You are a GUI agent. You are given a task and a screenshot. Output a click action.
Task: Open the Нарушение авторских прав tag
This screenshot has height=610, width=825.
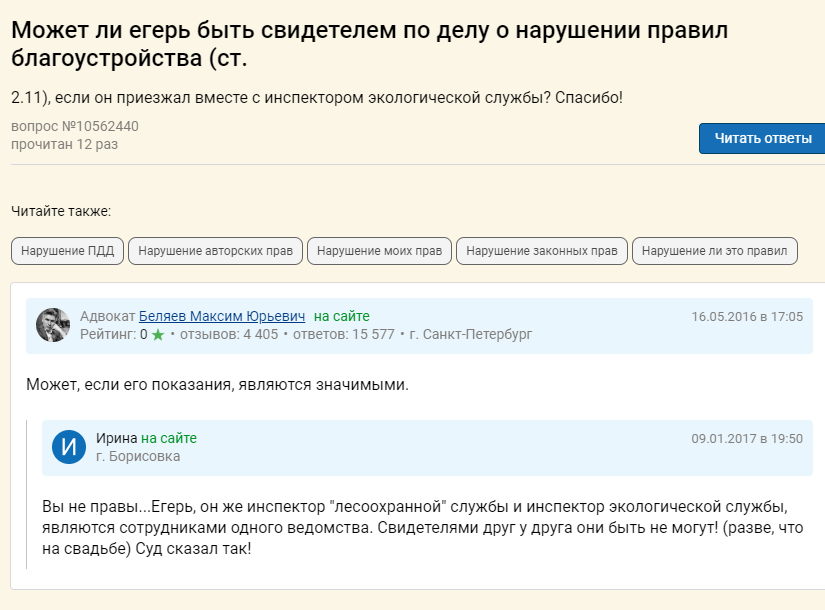[215, 251]
